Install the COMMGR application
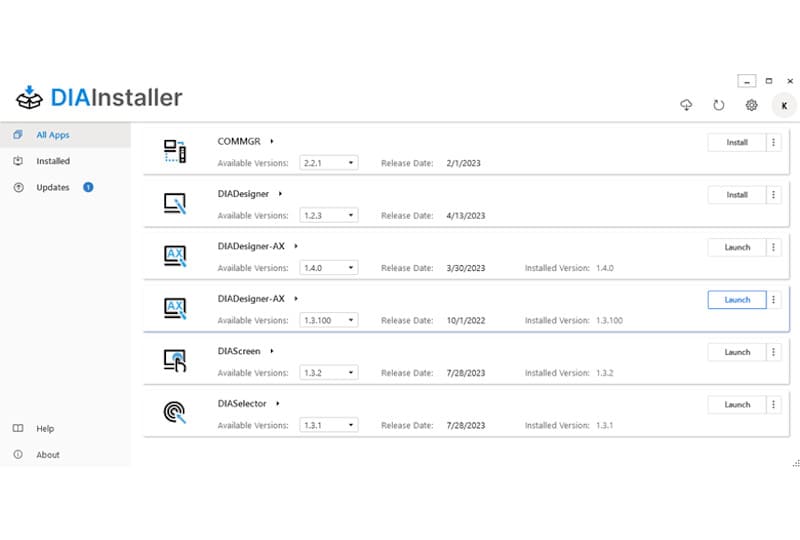This screenshot has height=540, width=800. pyautogui.click(x=736, y=143)
